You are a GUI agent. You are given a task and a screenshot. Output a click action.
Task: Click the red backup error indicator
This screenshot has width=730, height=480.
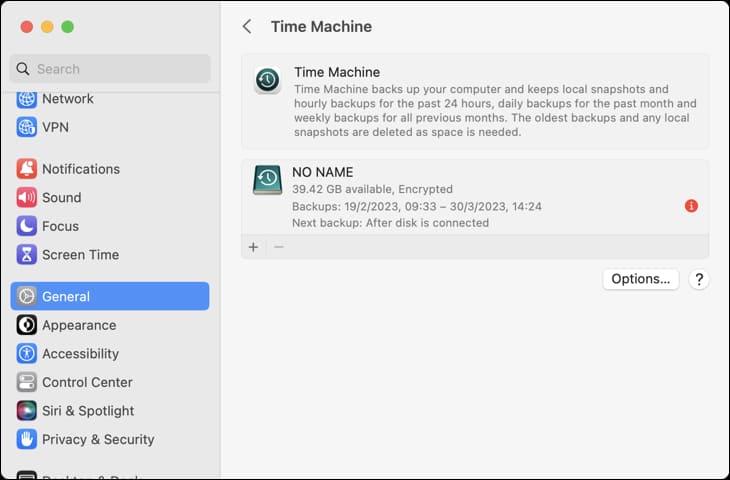[x=691, y=206]
